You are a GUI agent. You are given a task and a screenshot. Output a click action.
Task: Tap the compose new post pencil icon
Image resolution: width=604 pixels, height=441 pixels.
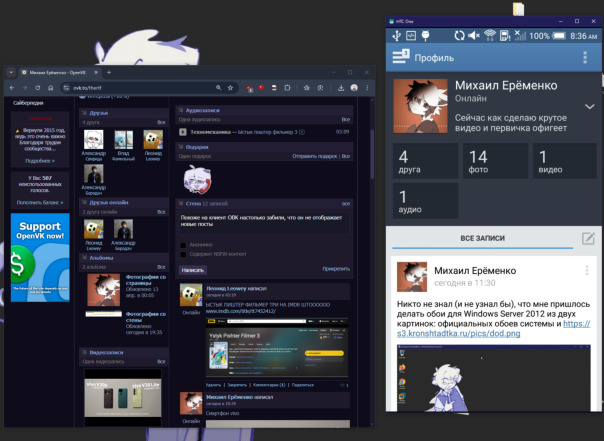point(589,238)
